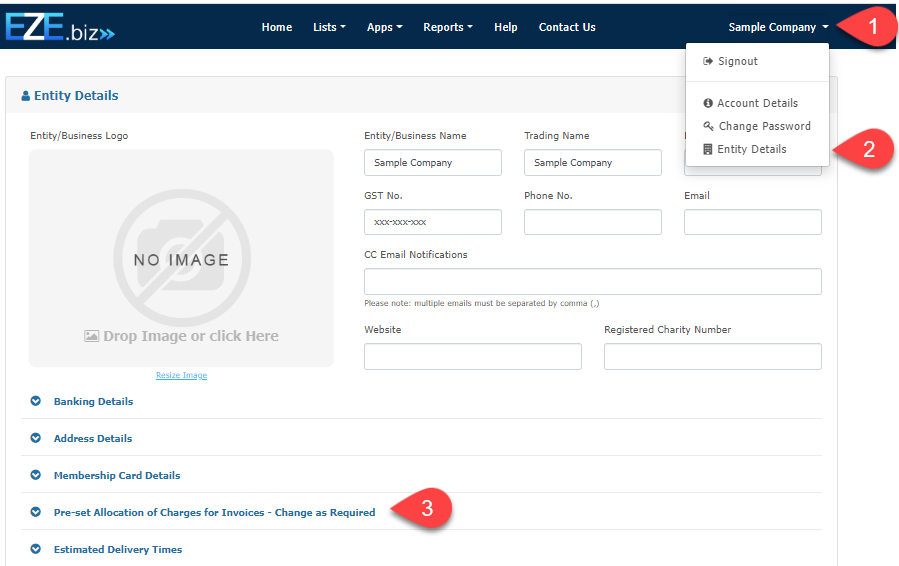Click the CC Email Notifications field

coord(592,281)
